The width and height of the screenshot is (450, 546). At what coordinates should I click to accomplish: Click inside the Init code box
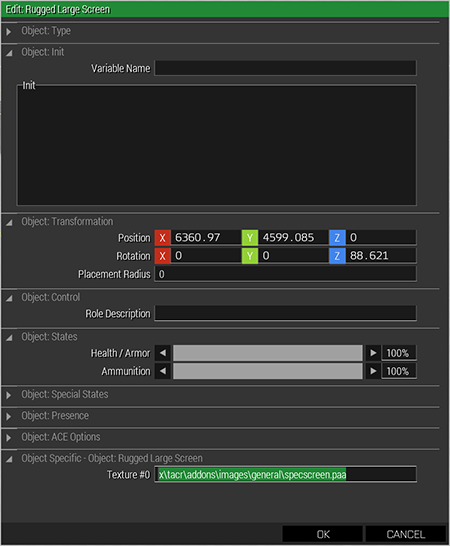click(x=217, y=145)
